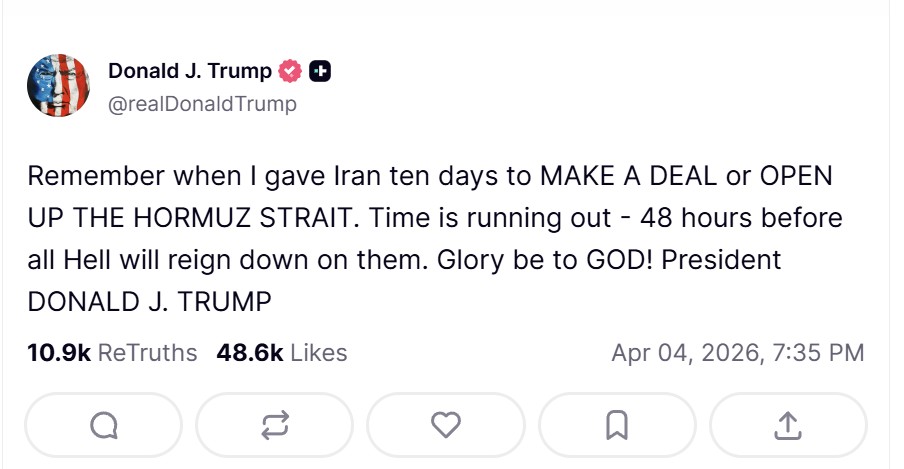Visit the @realDonaldTrump handle link
Image resolution: width=904 pixels, height=469 pixels.
click(x=202, y=103)
